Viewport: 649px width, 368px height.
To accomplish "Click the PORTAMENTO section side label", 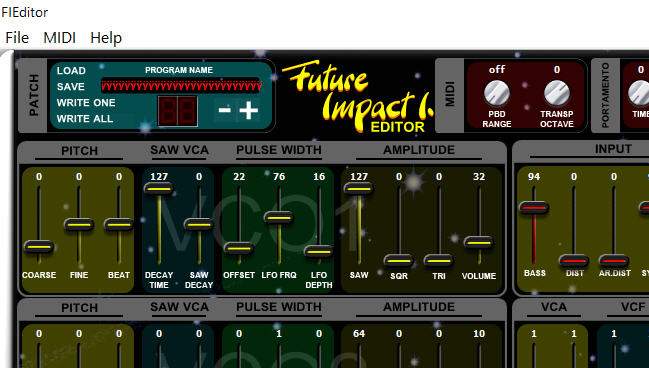I will (605, 95).
